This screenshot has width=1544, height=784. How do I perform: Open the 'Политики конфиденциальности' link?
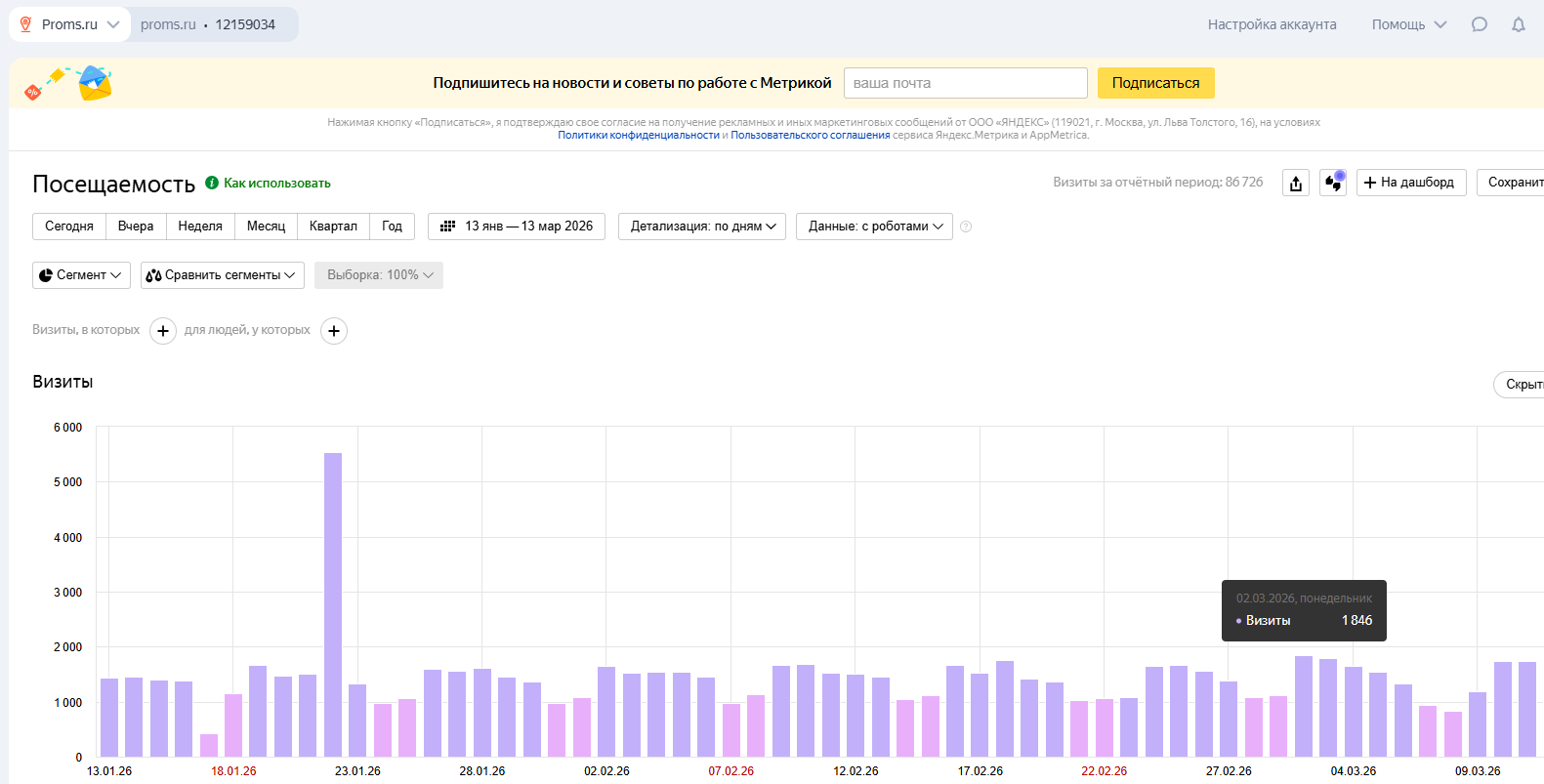[639, 136]
